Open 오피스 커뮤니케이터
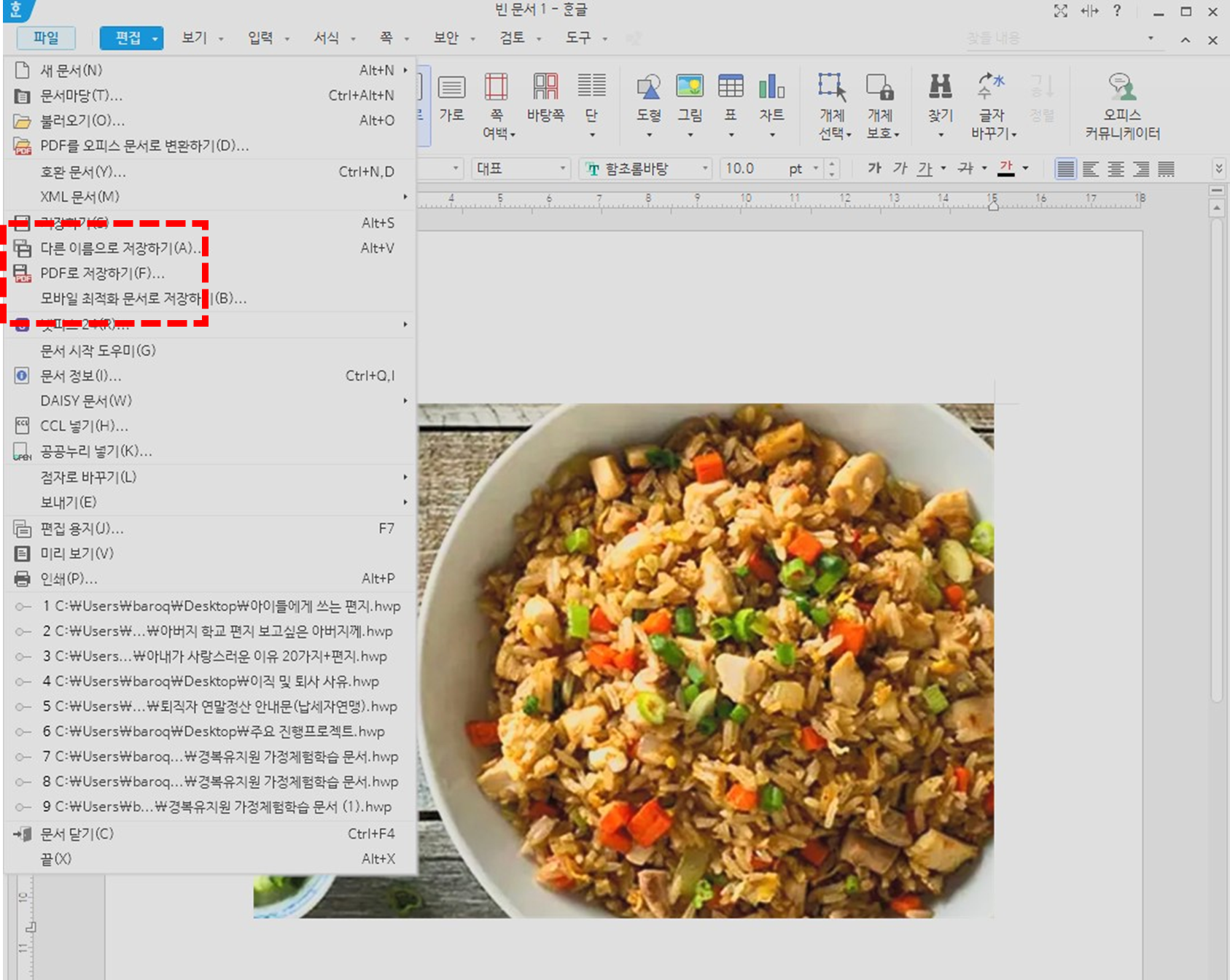Viewport: 1230px width, 980px height. pos(1121,106)
